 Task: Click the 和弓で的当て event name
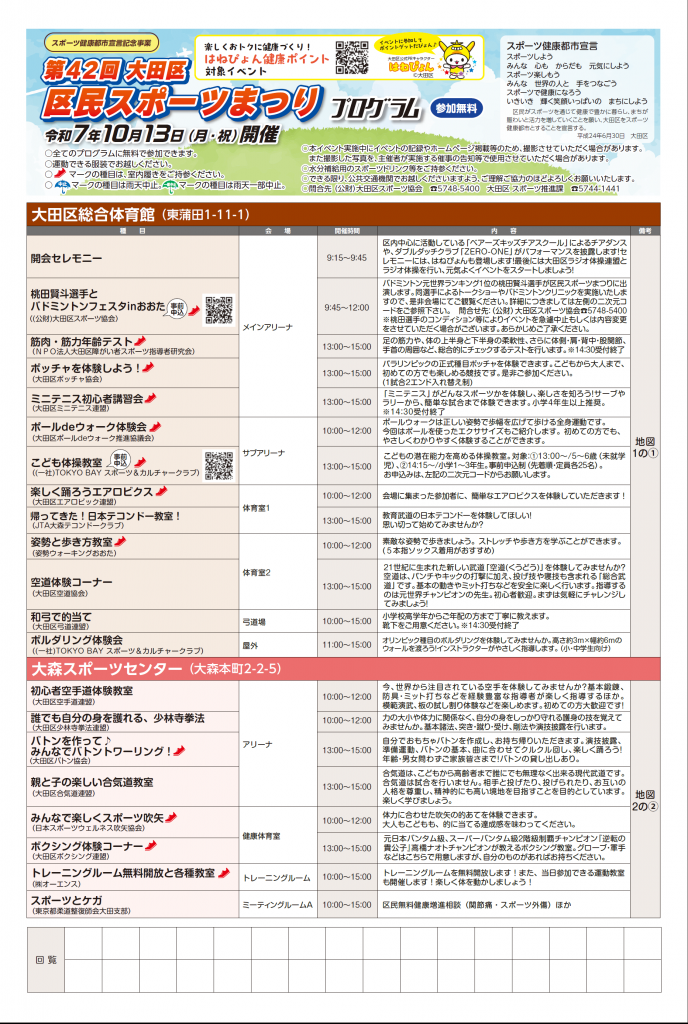[61, 616]
